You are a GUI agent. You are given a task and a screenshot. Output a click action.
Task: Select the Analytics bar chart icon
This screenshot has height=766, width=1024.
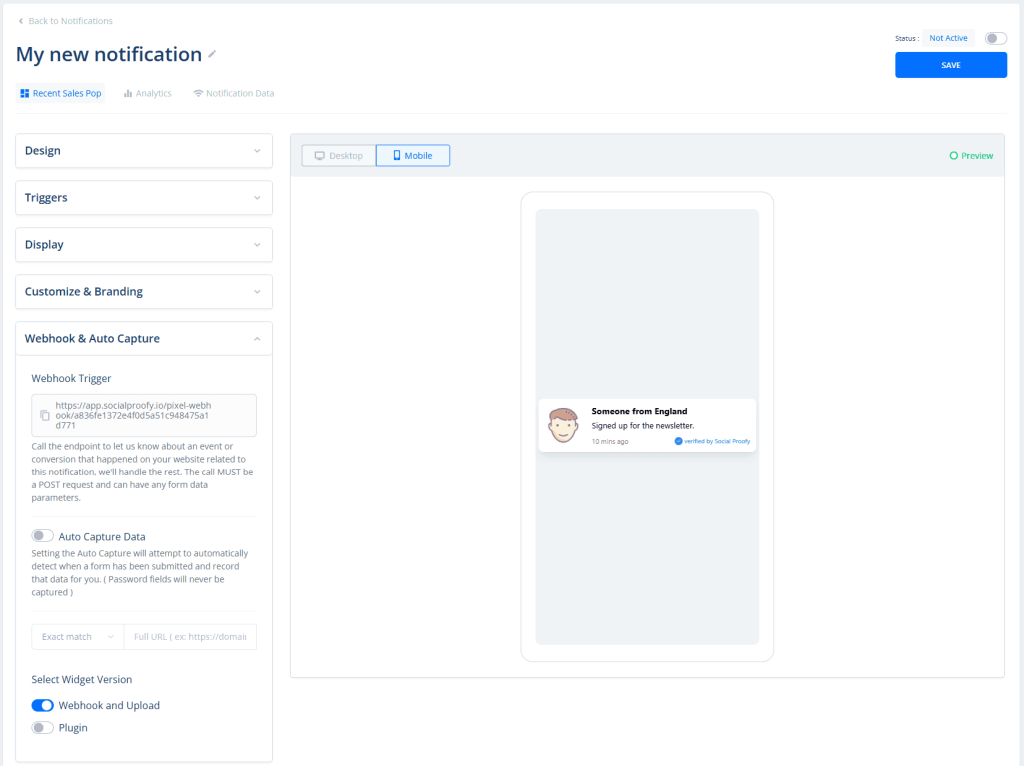(x=126, y=93)
